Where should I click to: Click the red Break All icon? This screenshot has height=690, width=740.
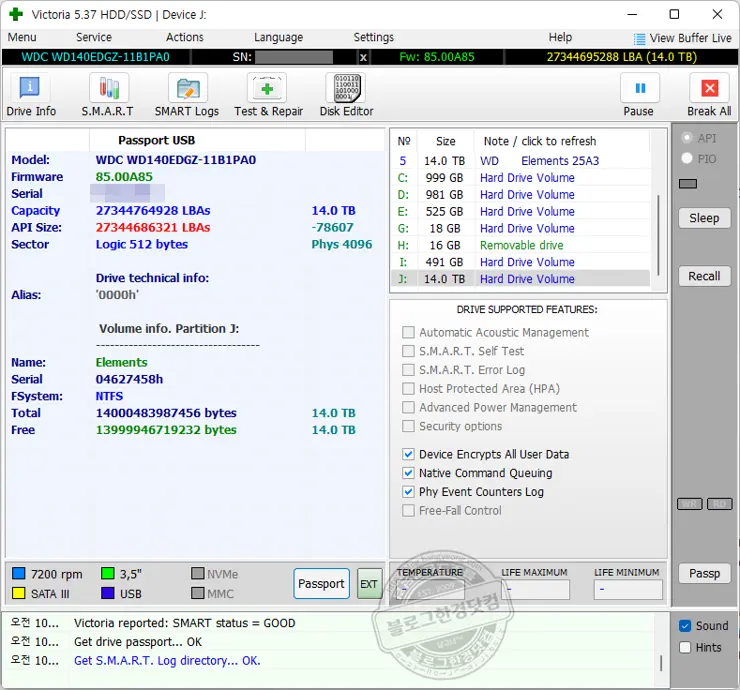[x=709, y=88]
